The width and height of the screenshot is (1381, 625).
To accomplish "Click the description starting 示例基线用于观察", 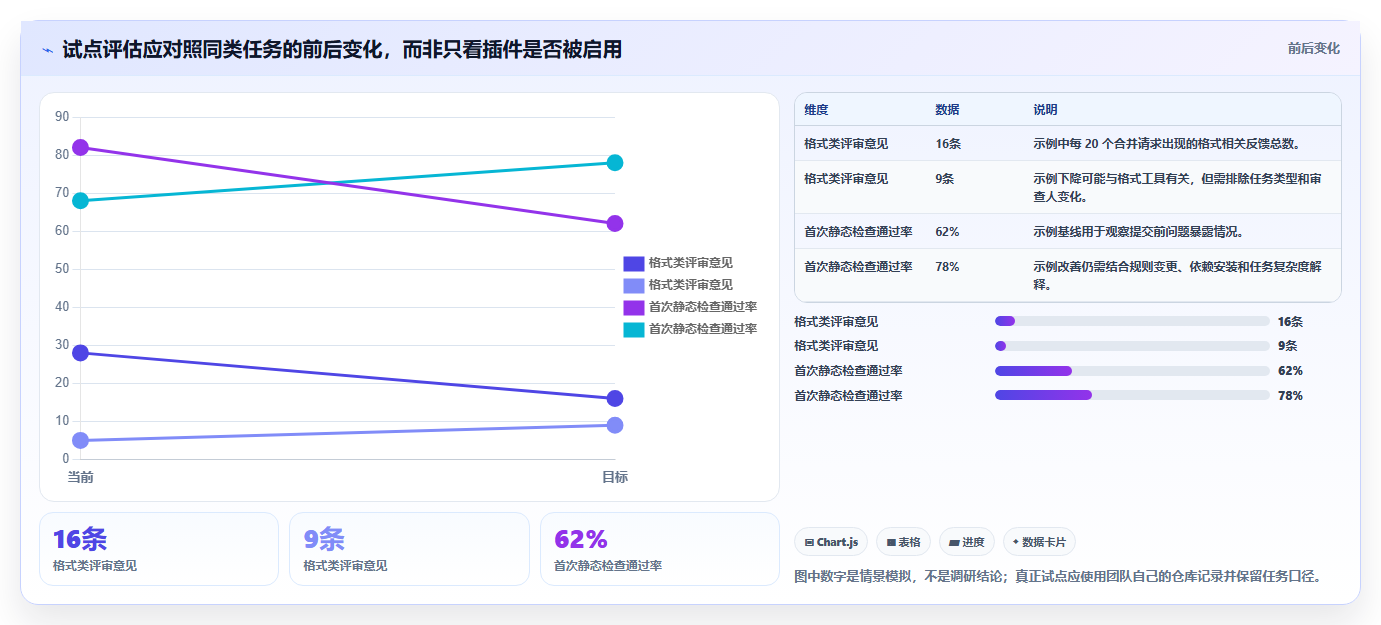I will [x=1138, y=232].
